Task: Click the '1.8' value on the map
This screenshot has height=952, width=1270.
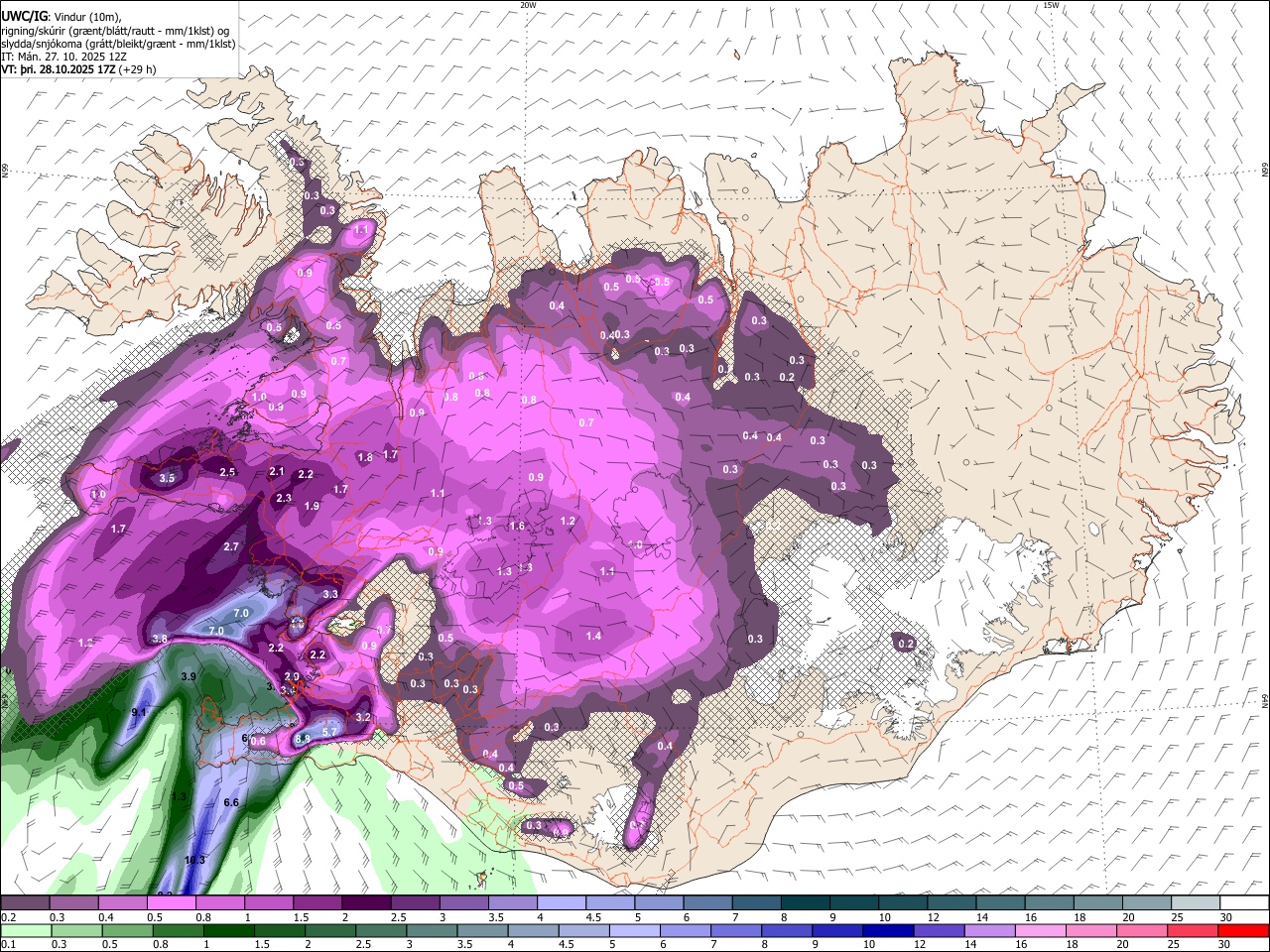Action: (365, 457)
